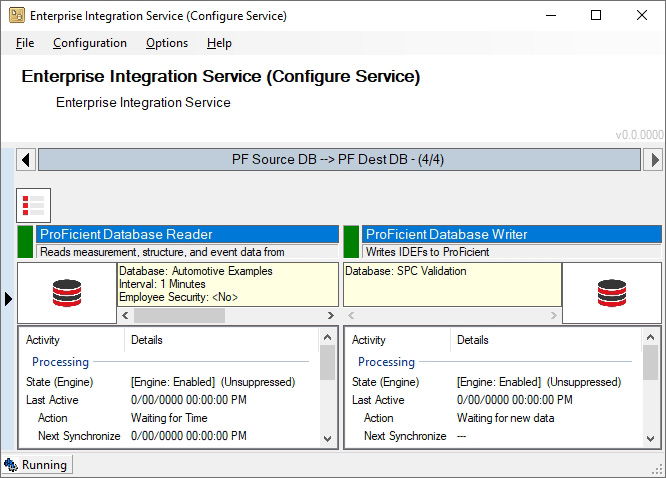666x478 pixels.
Task: Click the green status block beside Writer
Action: (351, 242)
